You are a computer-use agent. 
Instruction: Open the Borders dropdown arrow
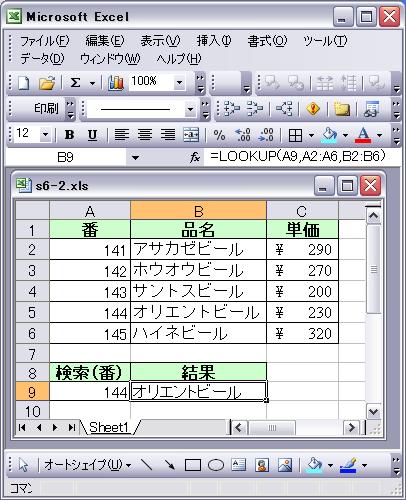click(311, 136)
